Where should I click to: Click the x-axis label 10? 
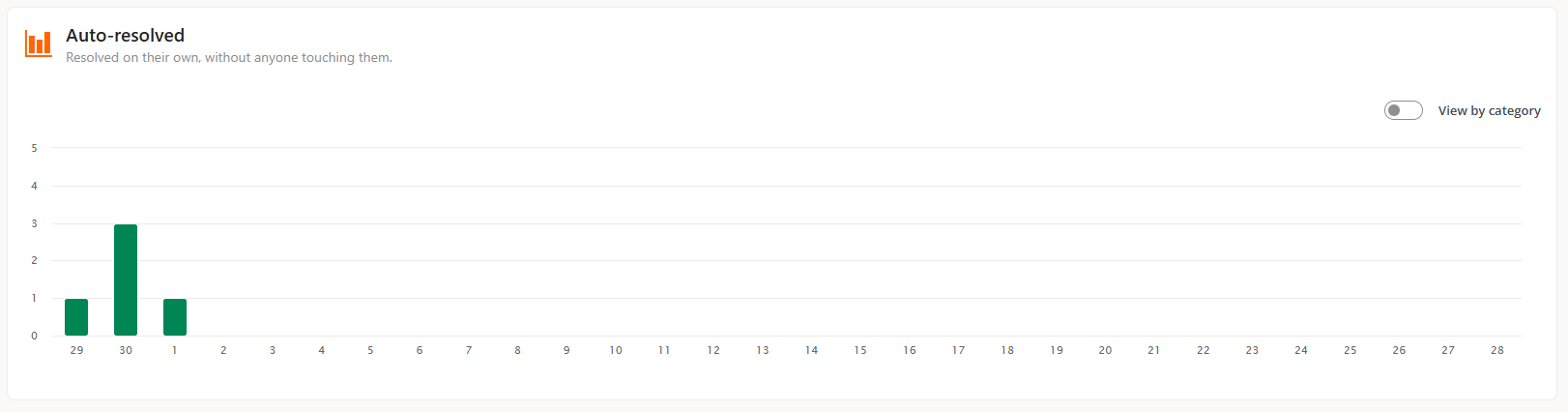click(x=616, y=350)
